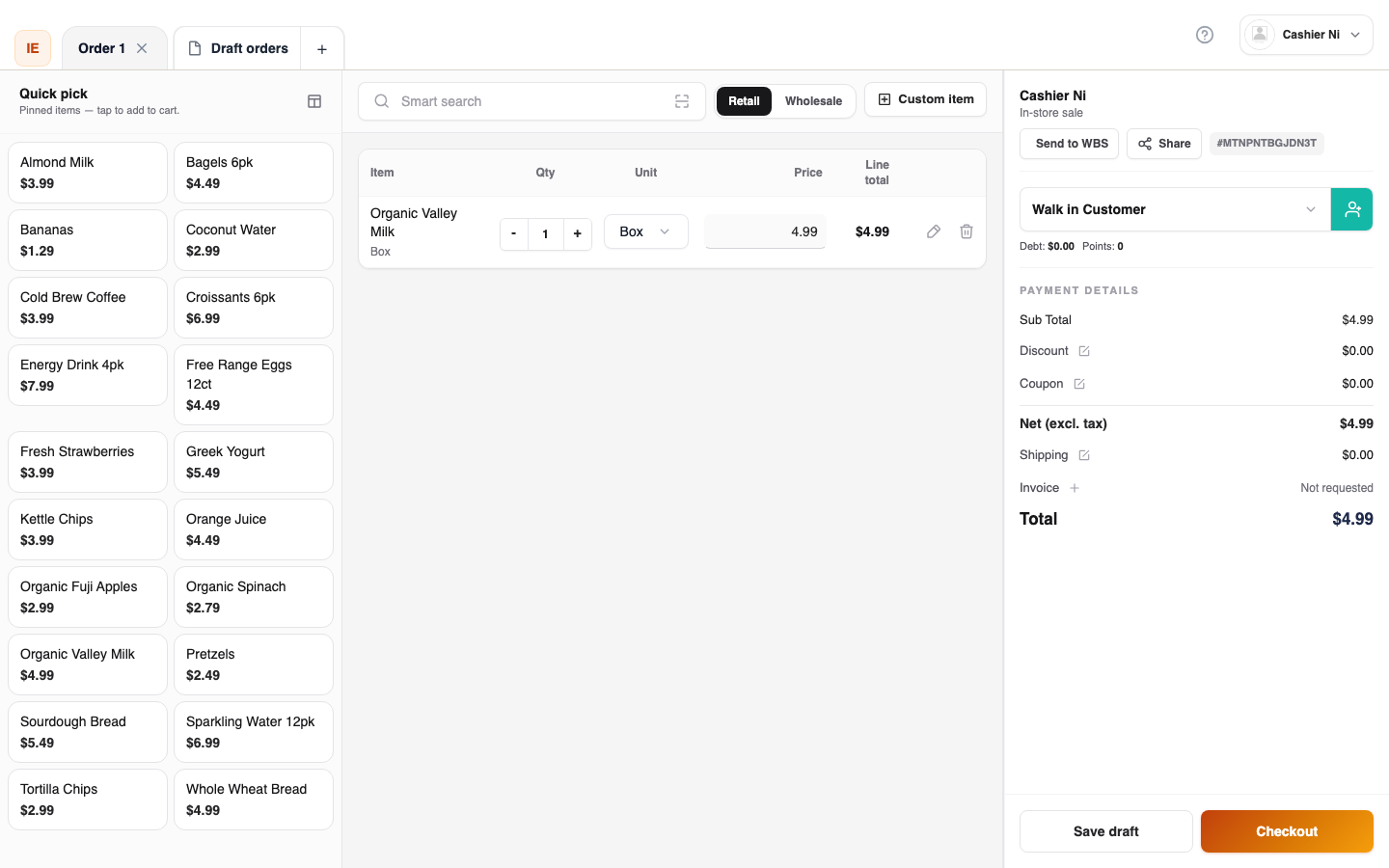1389x868 pixels.
Task: Edit the Discount amount
Action: pyautogui.click(x=1084, y=351)
